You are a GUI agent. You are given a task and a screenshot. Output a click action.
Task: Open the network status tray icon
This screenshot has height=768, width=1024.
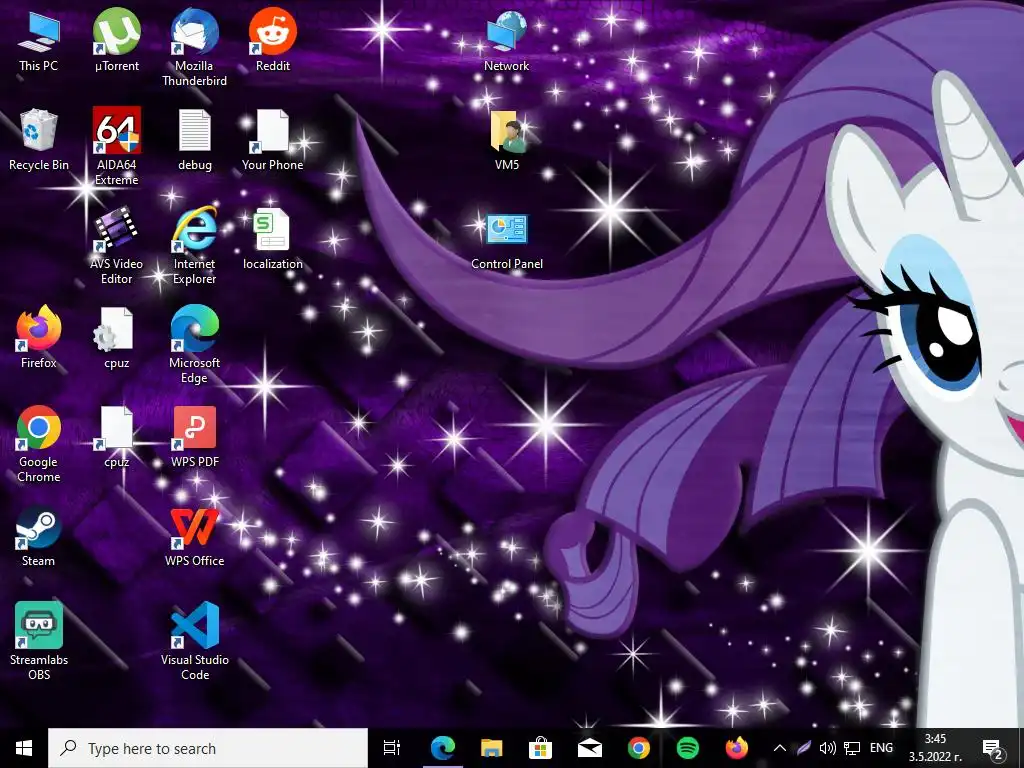tap(852, 748)
